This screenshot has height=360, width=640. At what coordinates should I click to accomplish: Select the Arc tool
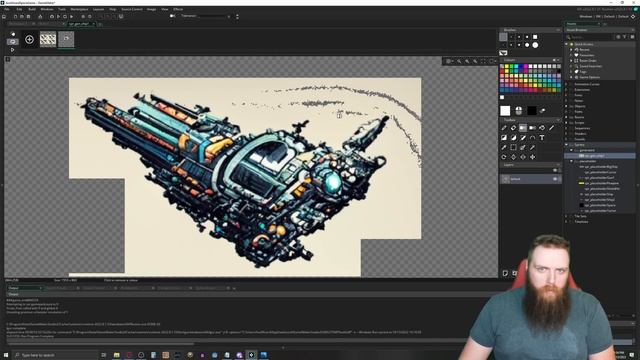pyautogui.click(x=532, y=138)
